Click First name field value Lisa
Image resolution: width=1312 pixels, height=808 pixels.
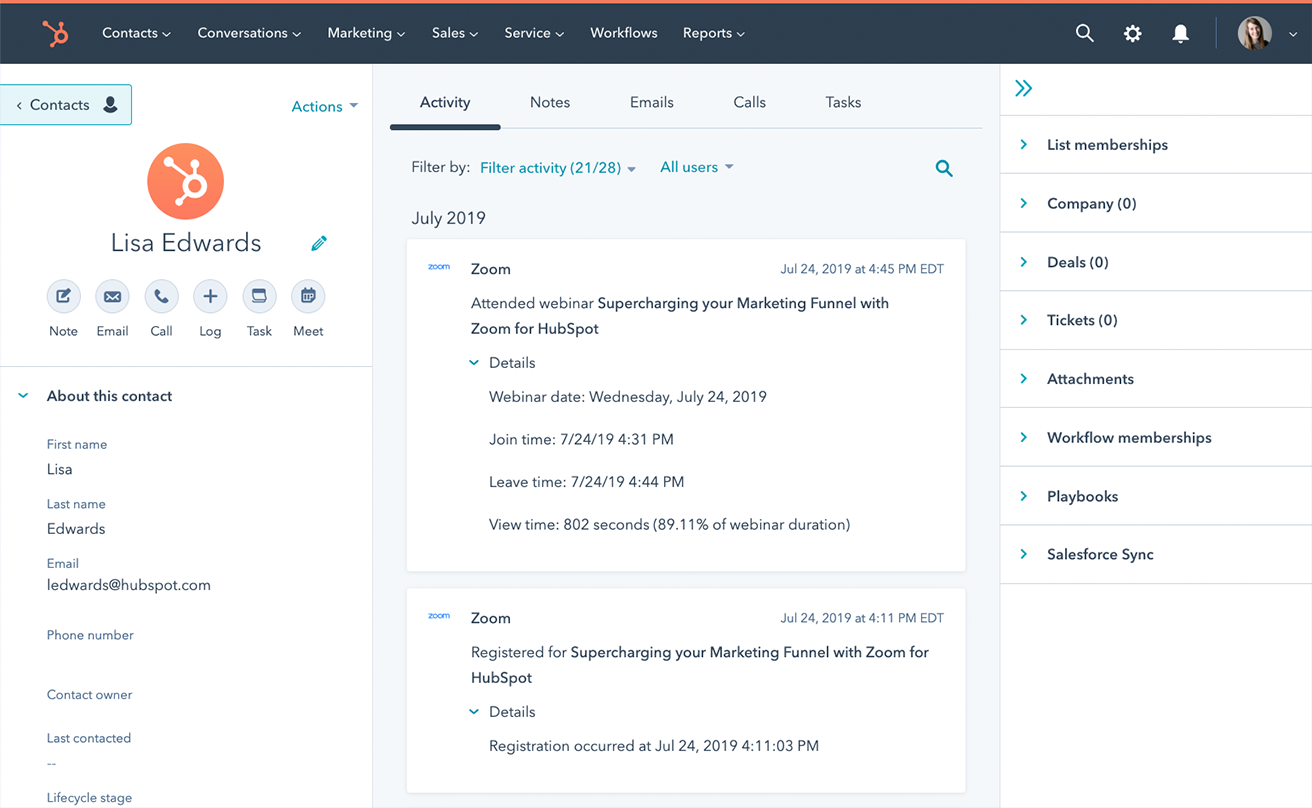point(60,469)
